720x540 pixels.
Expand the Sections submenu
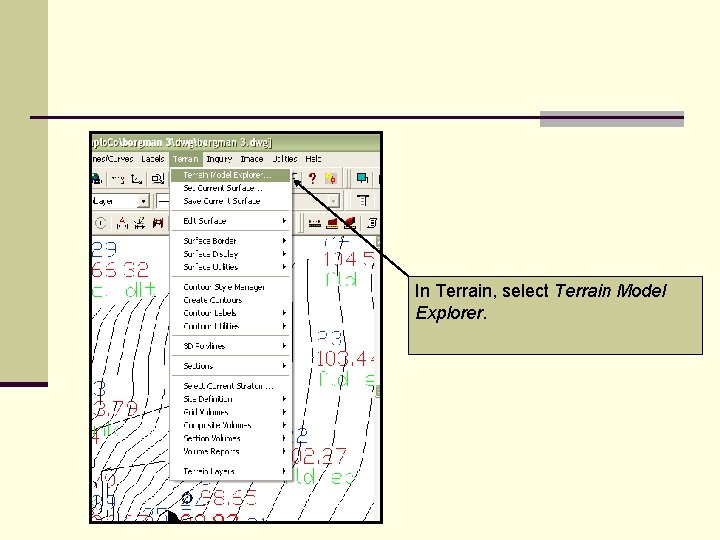[231, 366]
